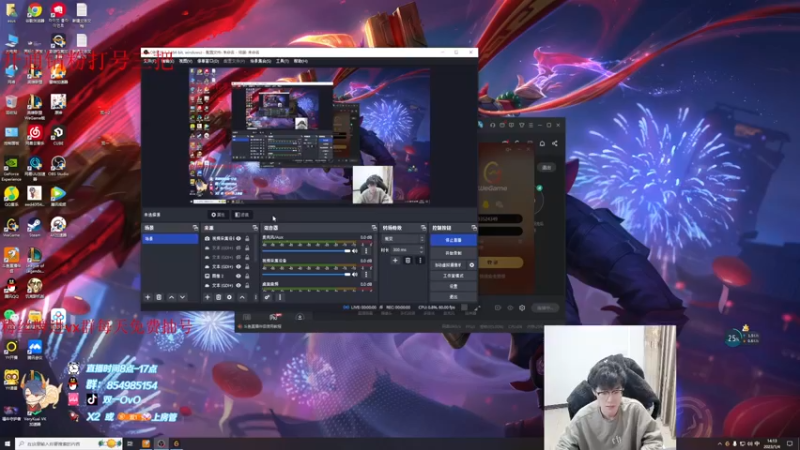Move scene up in Scenes panel

click(x=171, y=297)
